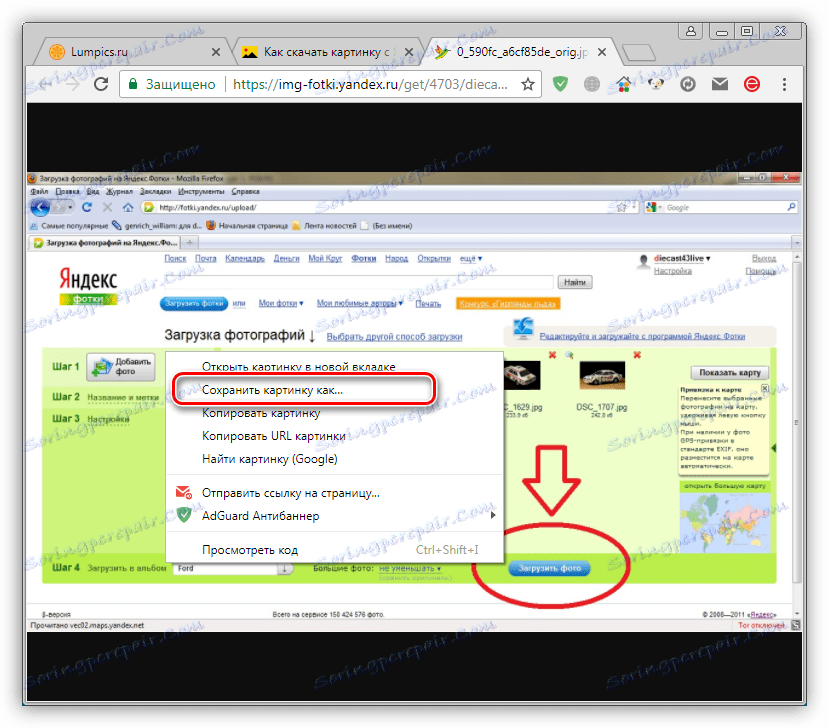This screenshot has height=728, width=829.
Task: Click the Chrome forward arrow
Action: pos(72,84)
